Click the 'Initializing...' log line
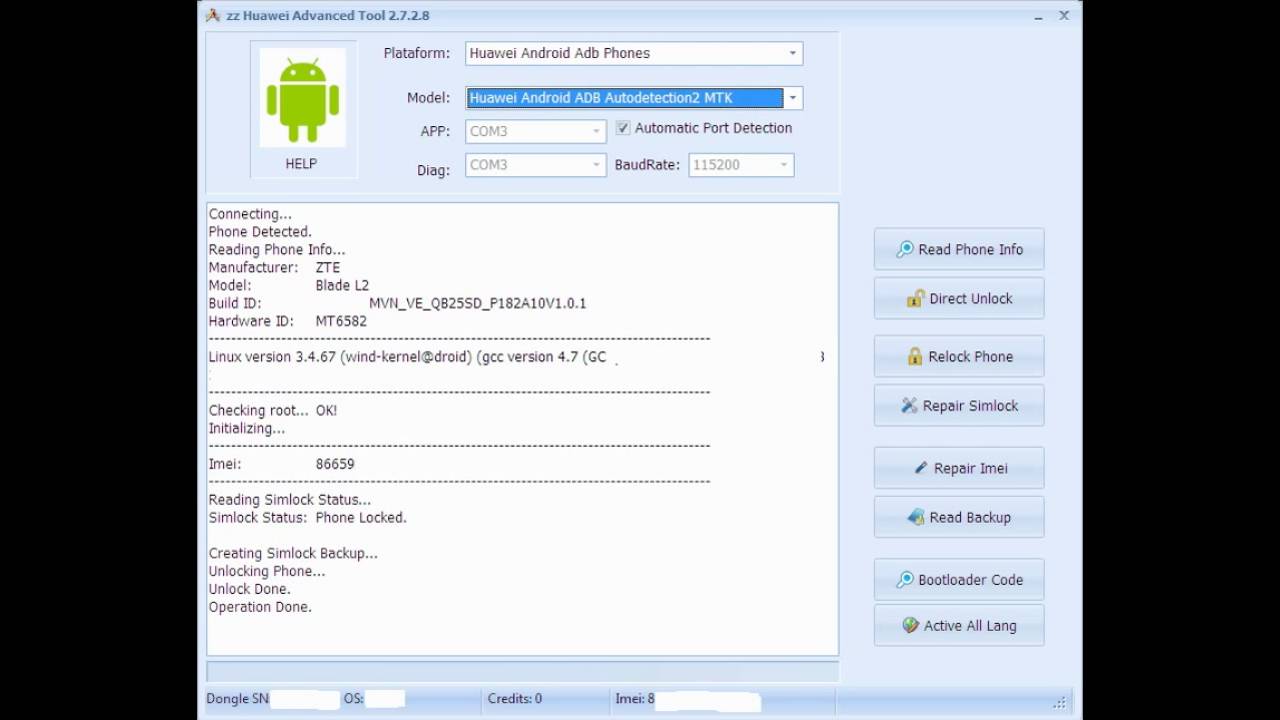The width and height of the screenshot is (1280, 720). [x=247, y=428]
